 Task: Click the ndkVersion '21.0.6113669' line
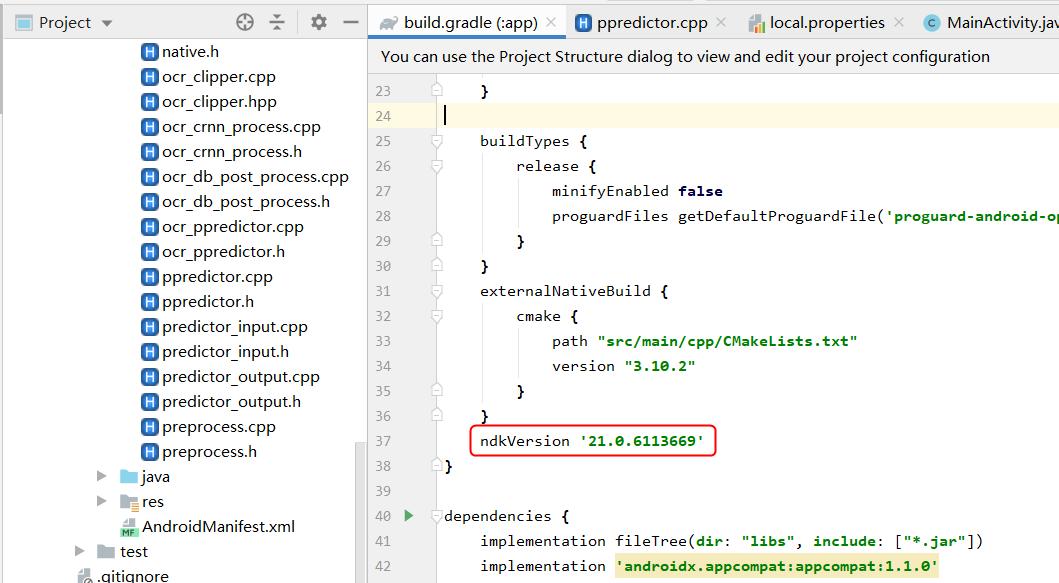[x=592, y=441]
